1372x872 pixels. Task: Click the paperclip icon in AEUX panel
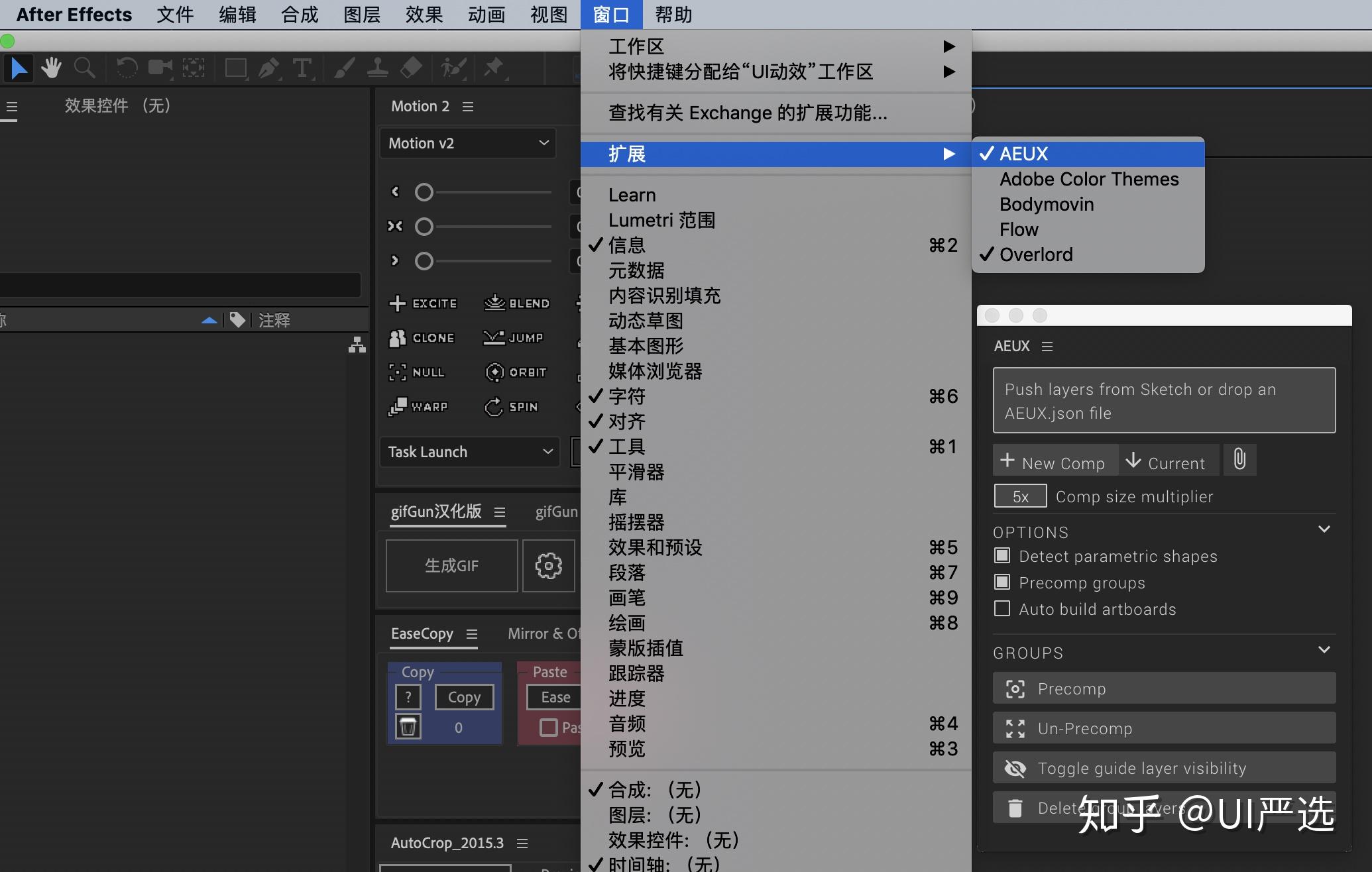coord(1239,459)
